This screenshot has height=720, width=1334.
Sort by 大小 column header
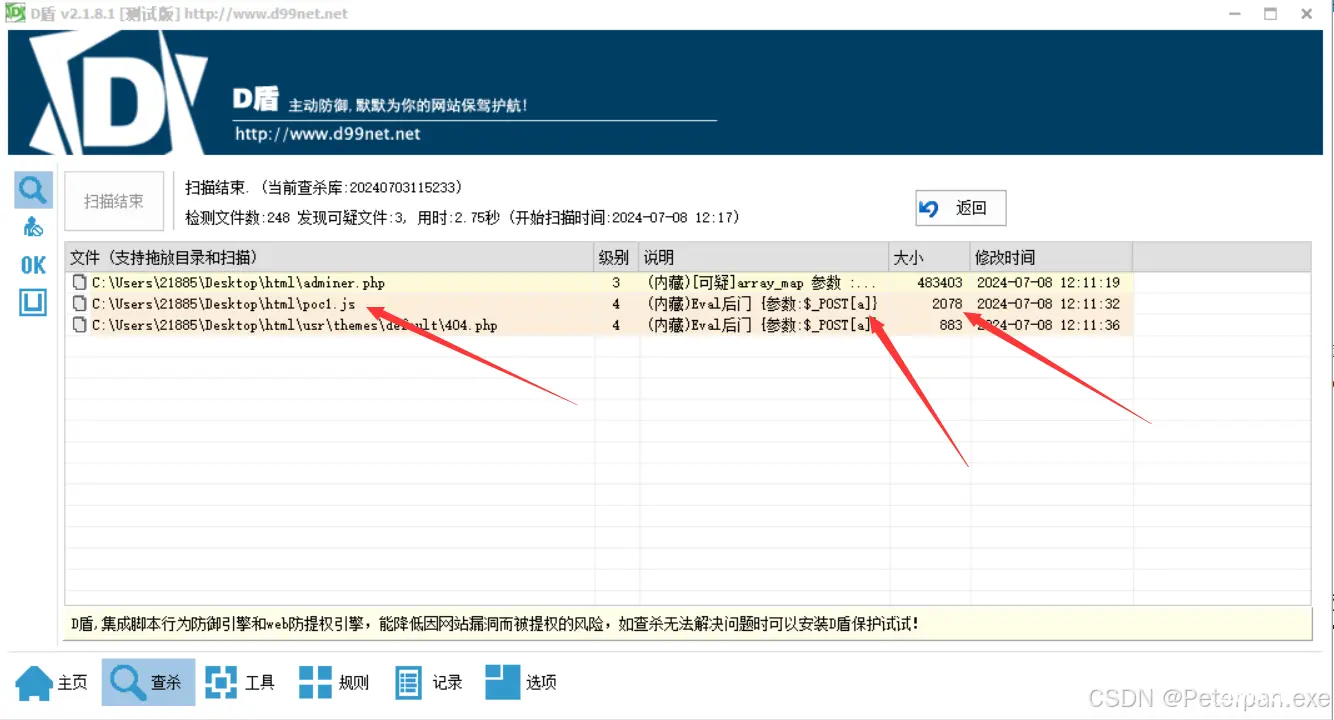coord(929,257)
